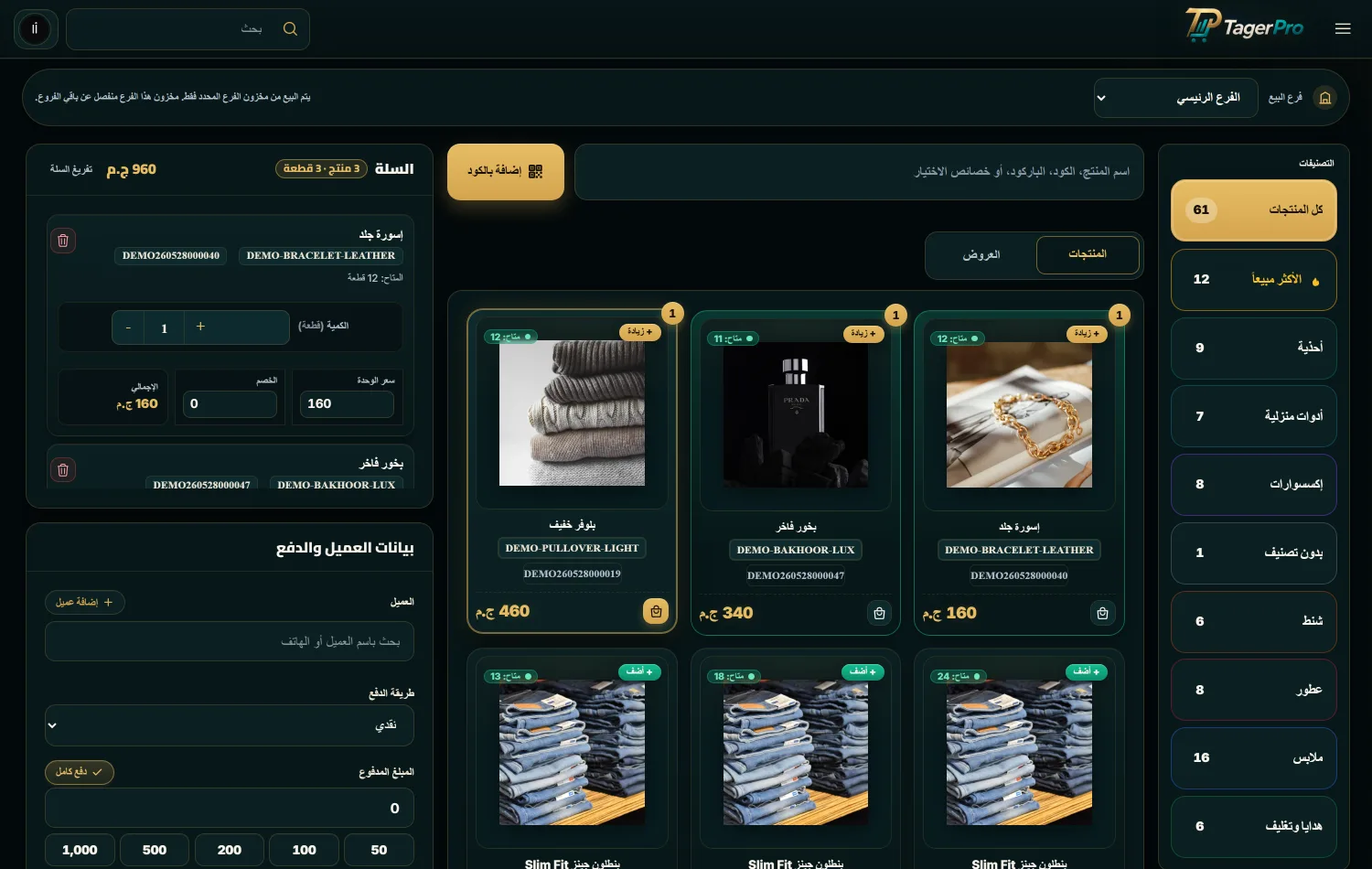This screenshot has width=1372, height=869.
Task: Click زيادة badge on إسورة جلد card
Action: (x=1087, y=334)
